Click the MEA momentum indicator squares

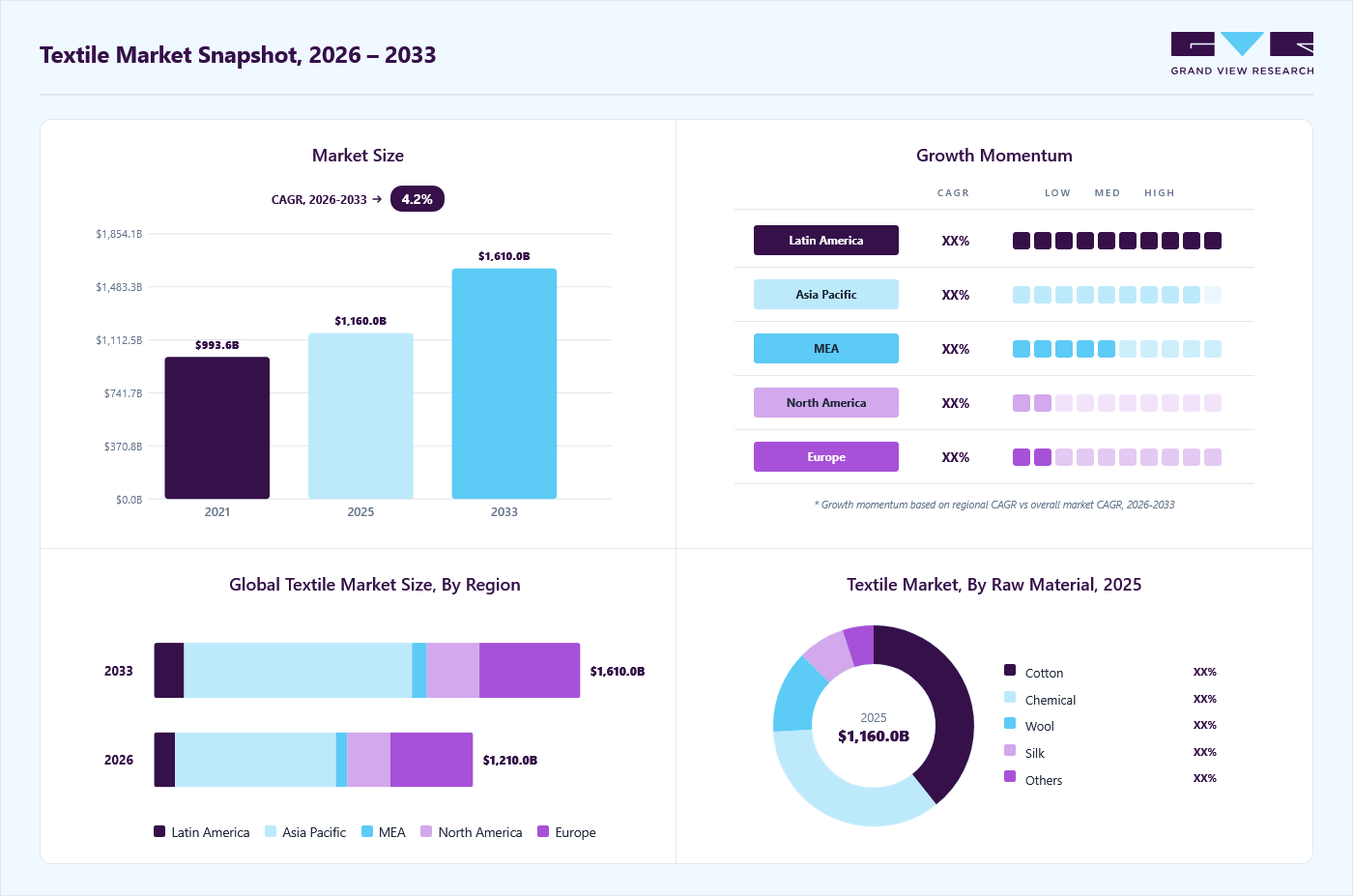(x=1117, y=349)
